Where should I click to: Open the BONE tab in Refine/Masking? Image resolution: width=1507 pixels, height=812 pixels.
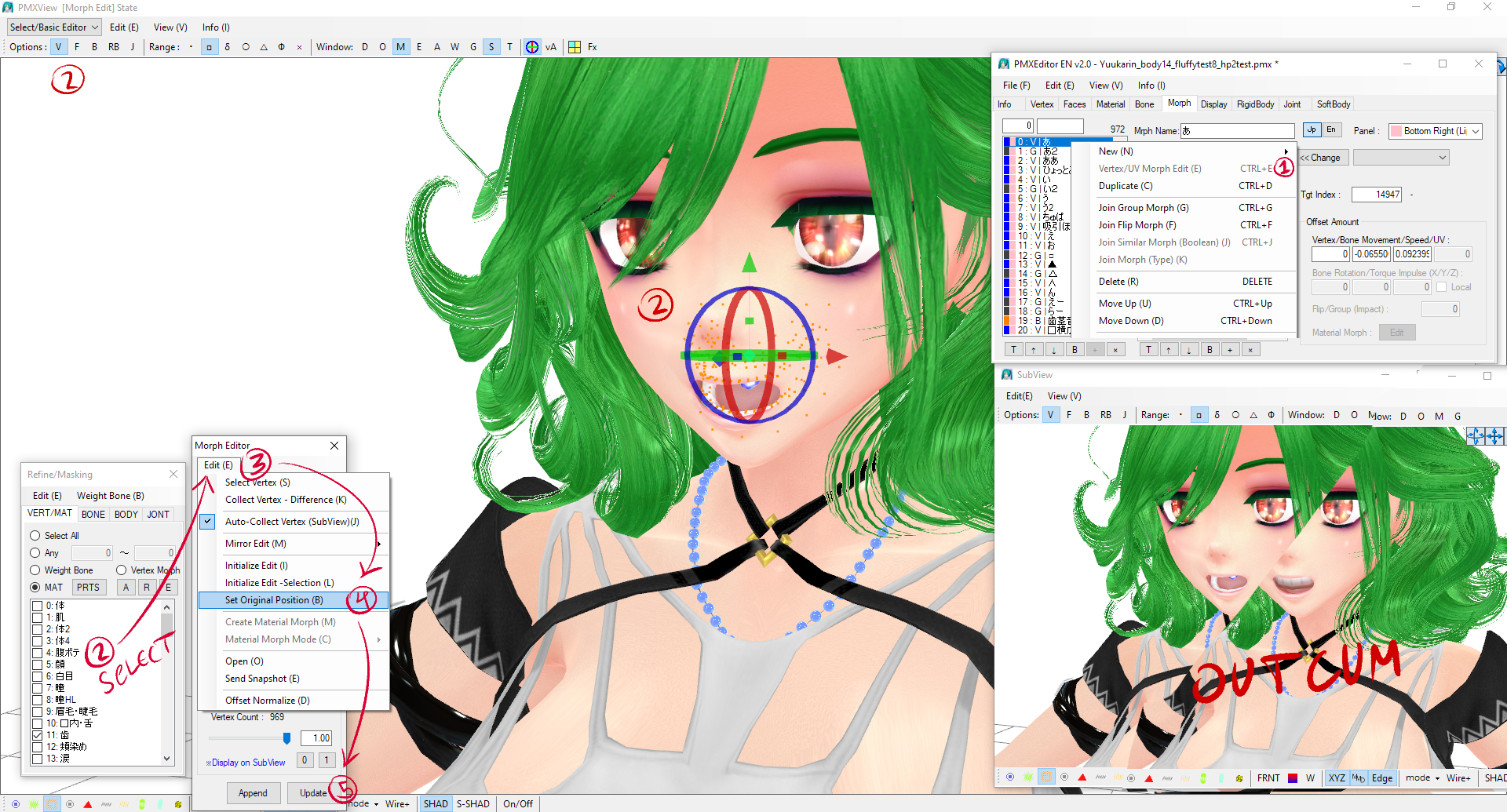coord(93,515)
